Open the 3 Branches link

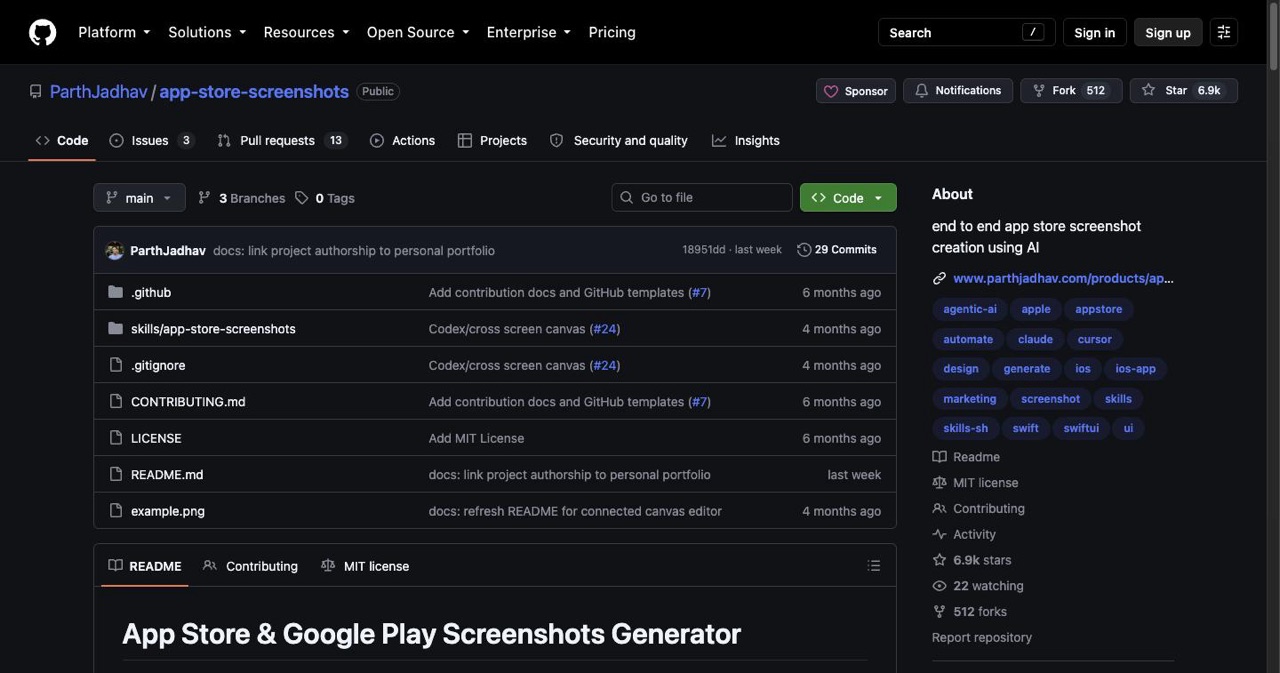242,198
